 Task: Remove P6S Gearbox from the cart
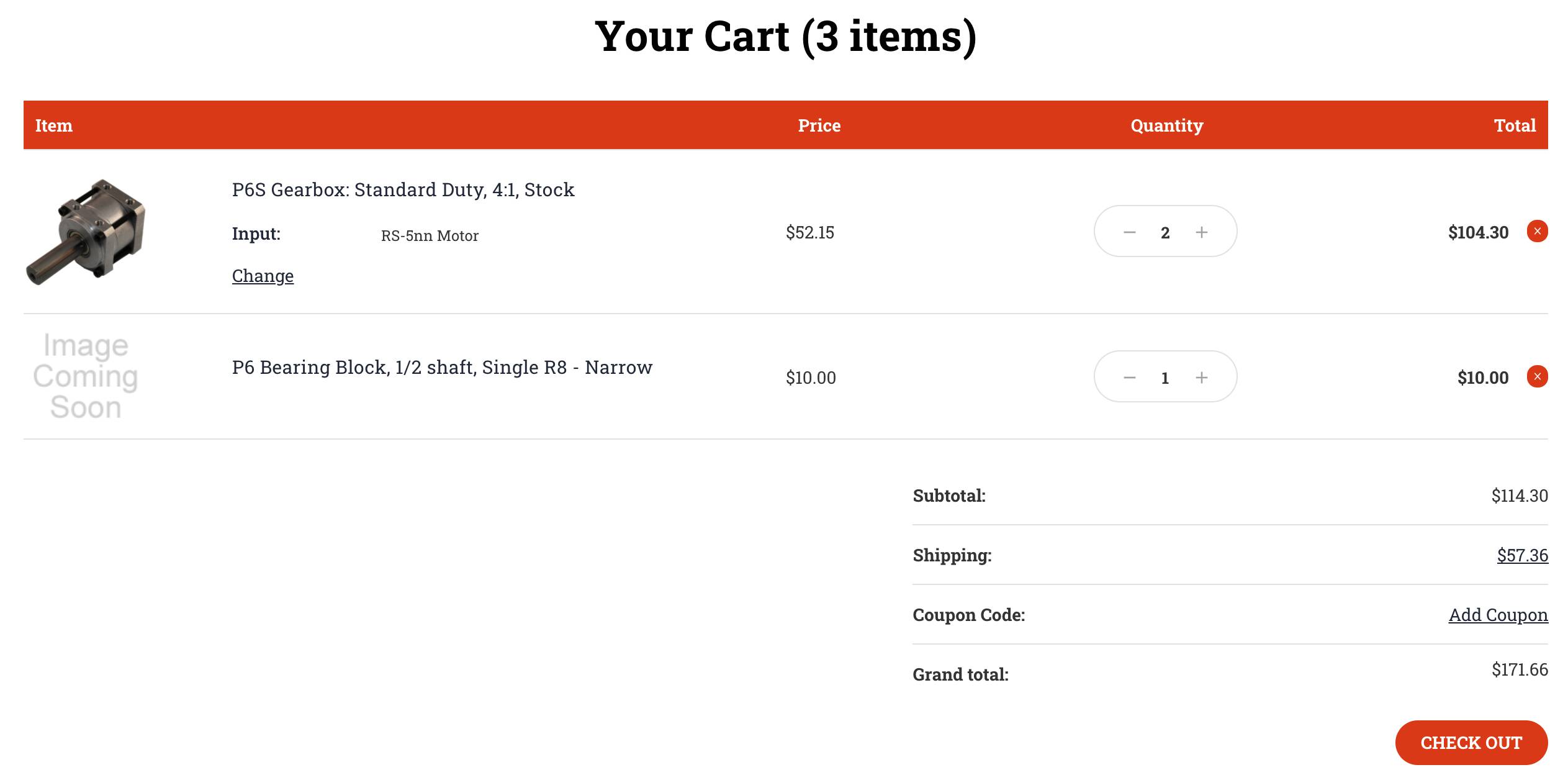click(x=1537, y=232)
